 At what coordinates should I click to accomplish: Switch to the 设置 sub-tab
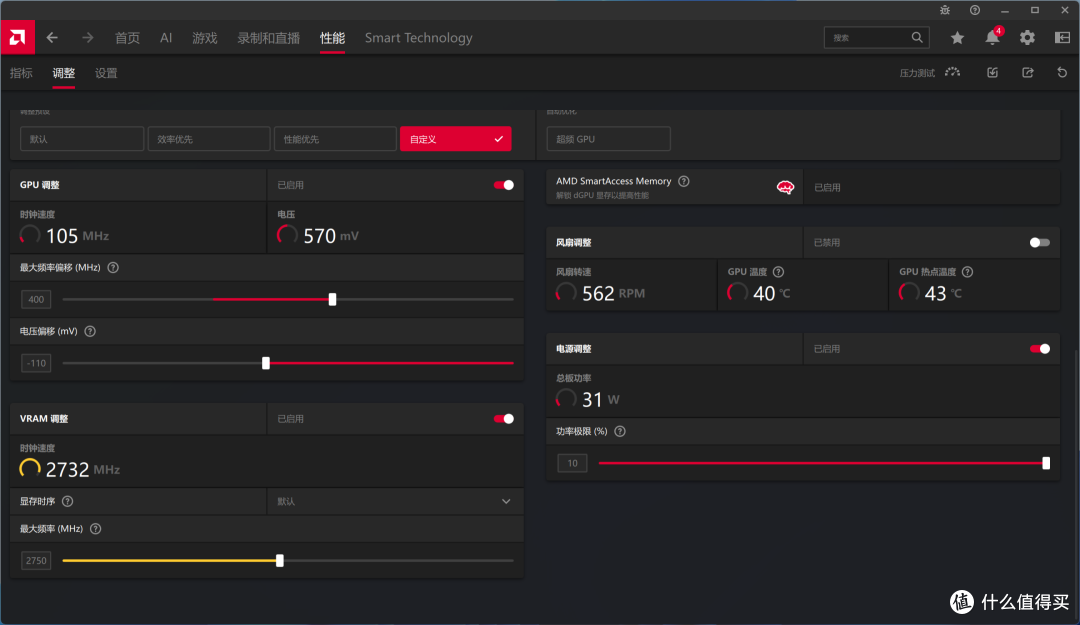tap(106, 73)
